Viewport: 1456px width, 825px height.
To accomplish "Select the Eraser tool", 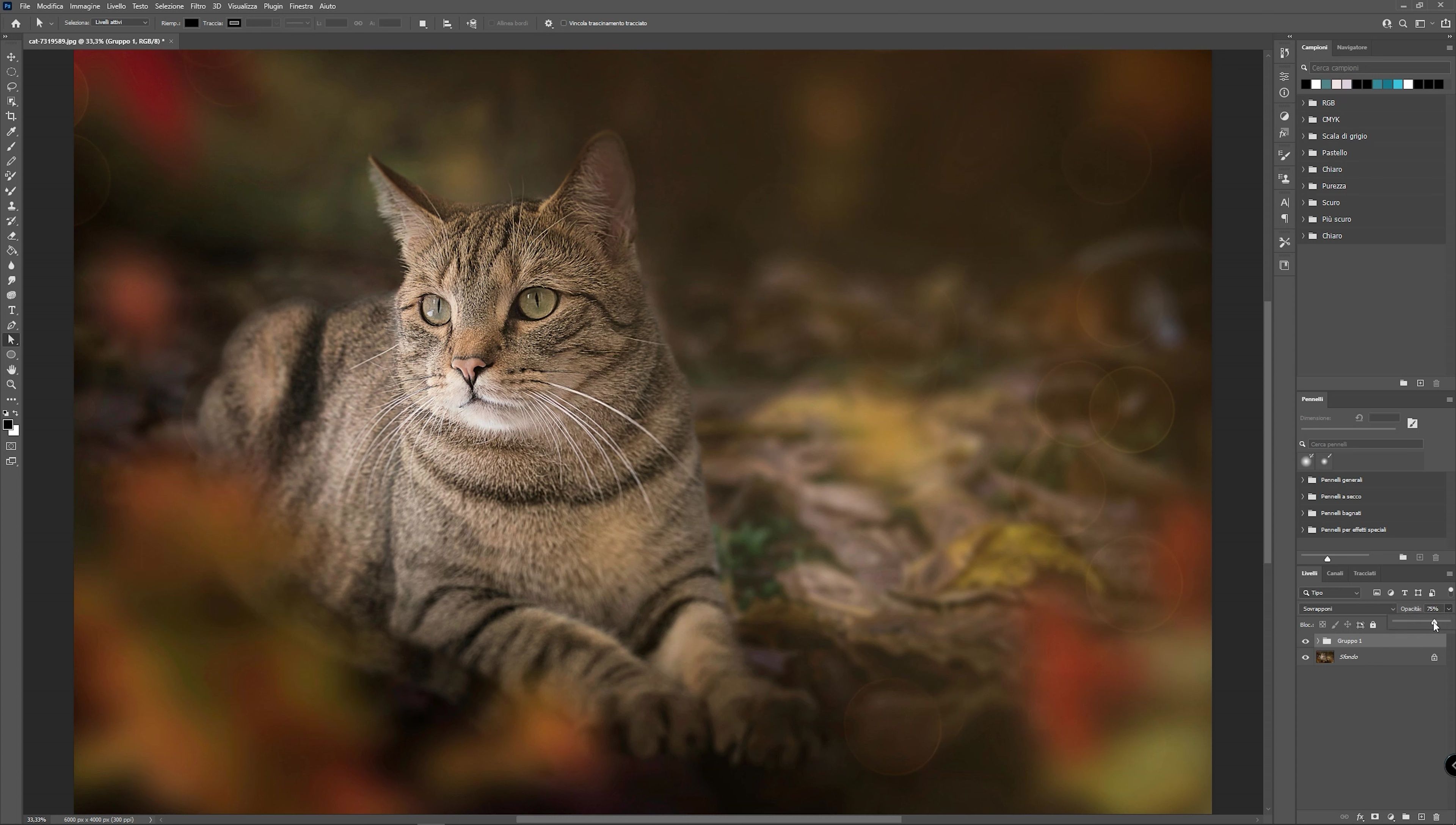I will coord(11,236).
